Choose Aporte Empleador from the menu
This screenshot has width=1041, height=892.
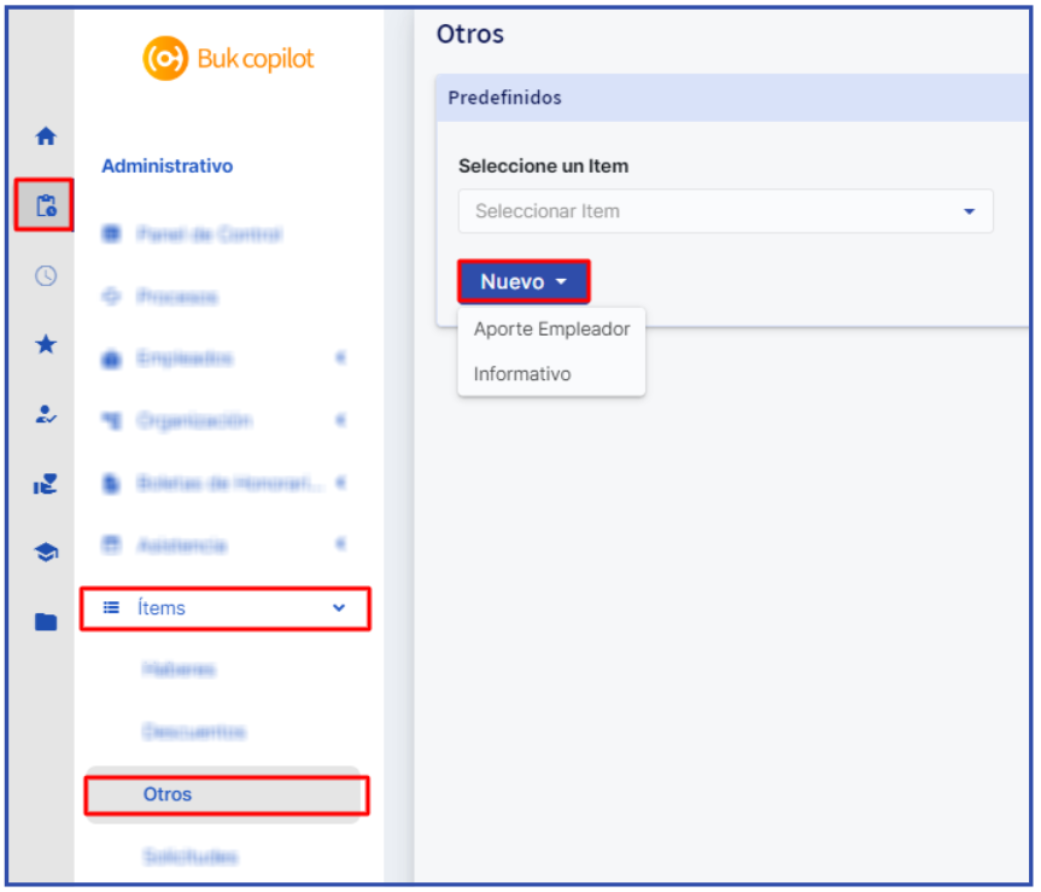tap(552, 329)
